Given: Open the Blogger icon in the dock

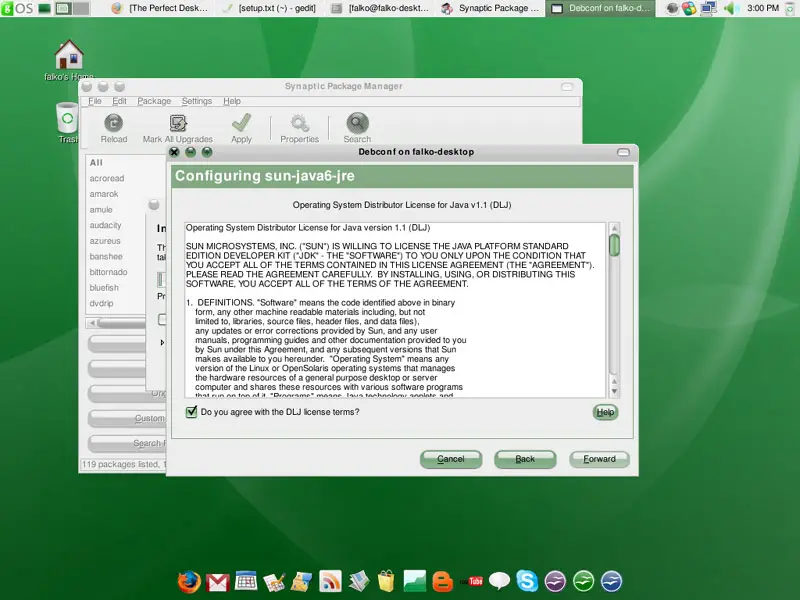Looking at the screenshot, I should [x=443, y=581].
